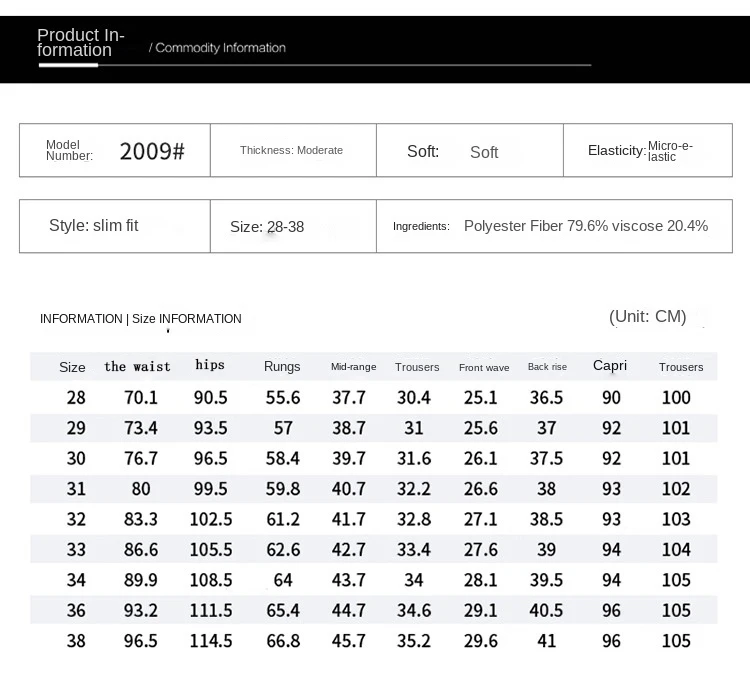Click the '(Unit: CM)' label
This screenshot has height=690, width=750.
(647, 317)
